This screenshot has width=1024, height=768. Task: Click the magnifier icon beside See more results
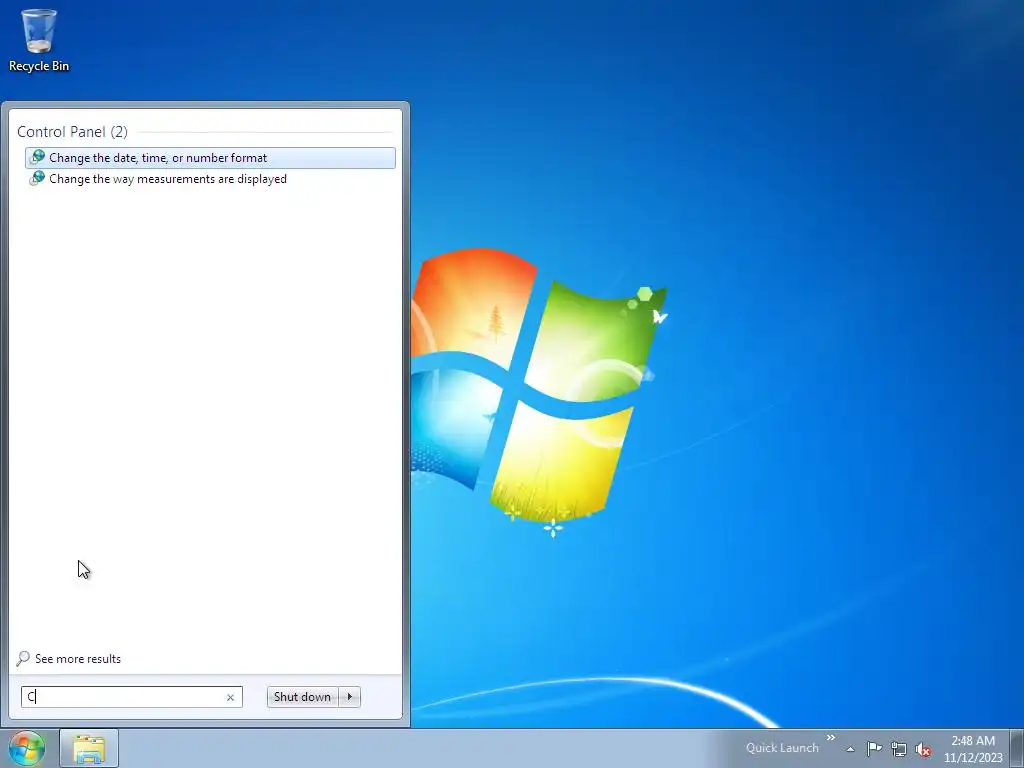click(23, 658)
